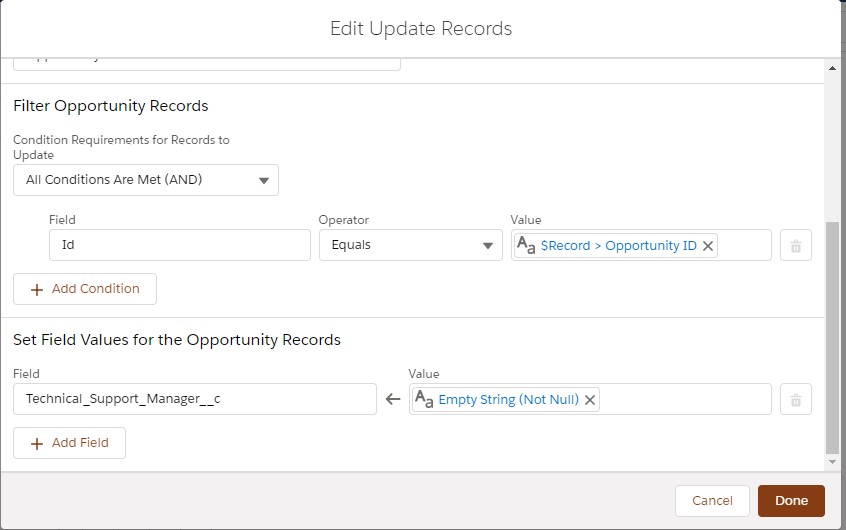The width and height of the screenshot is (846, 530).
Task: Remove the Empty String (Not Null) pill
Action: pos(590,400)
